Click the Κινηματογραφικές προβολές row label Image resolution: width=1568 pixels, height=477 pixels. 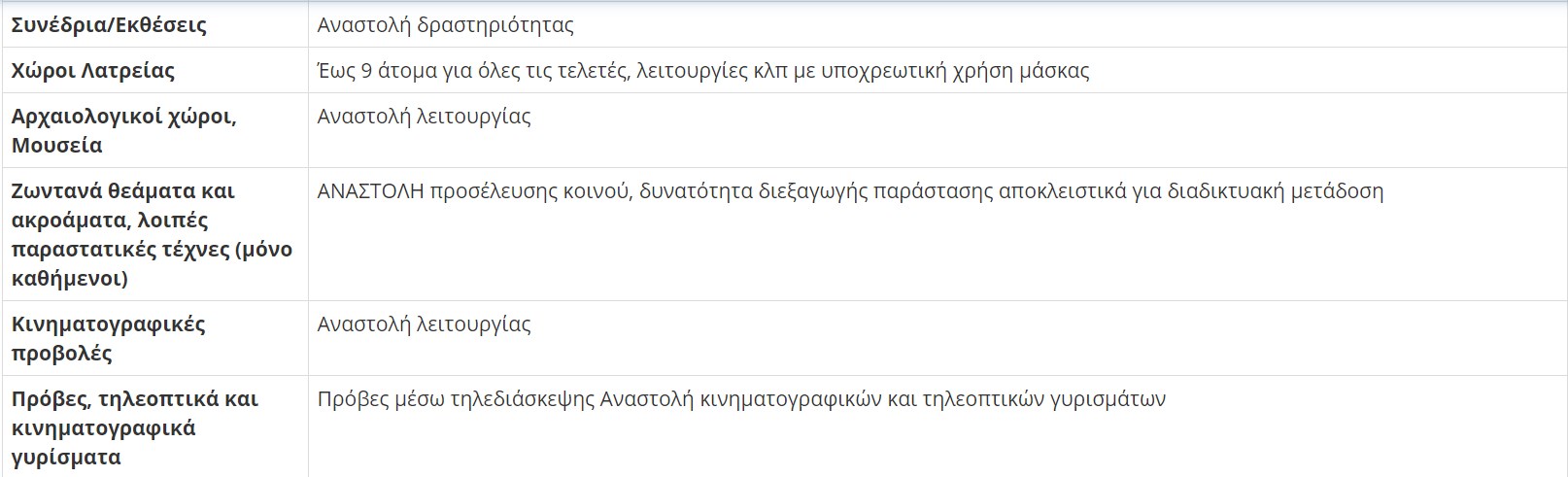[x=108, y=338]
